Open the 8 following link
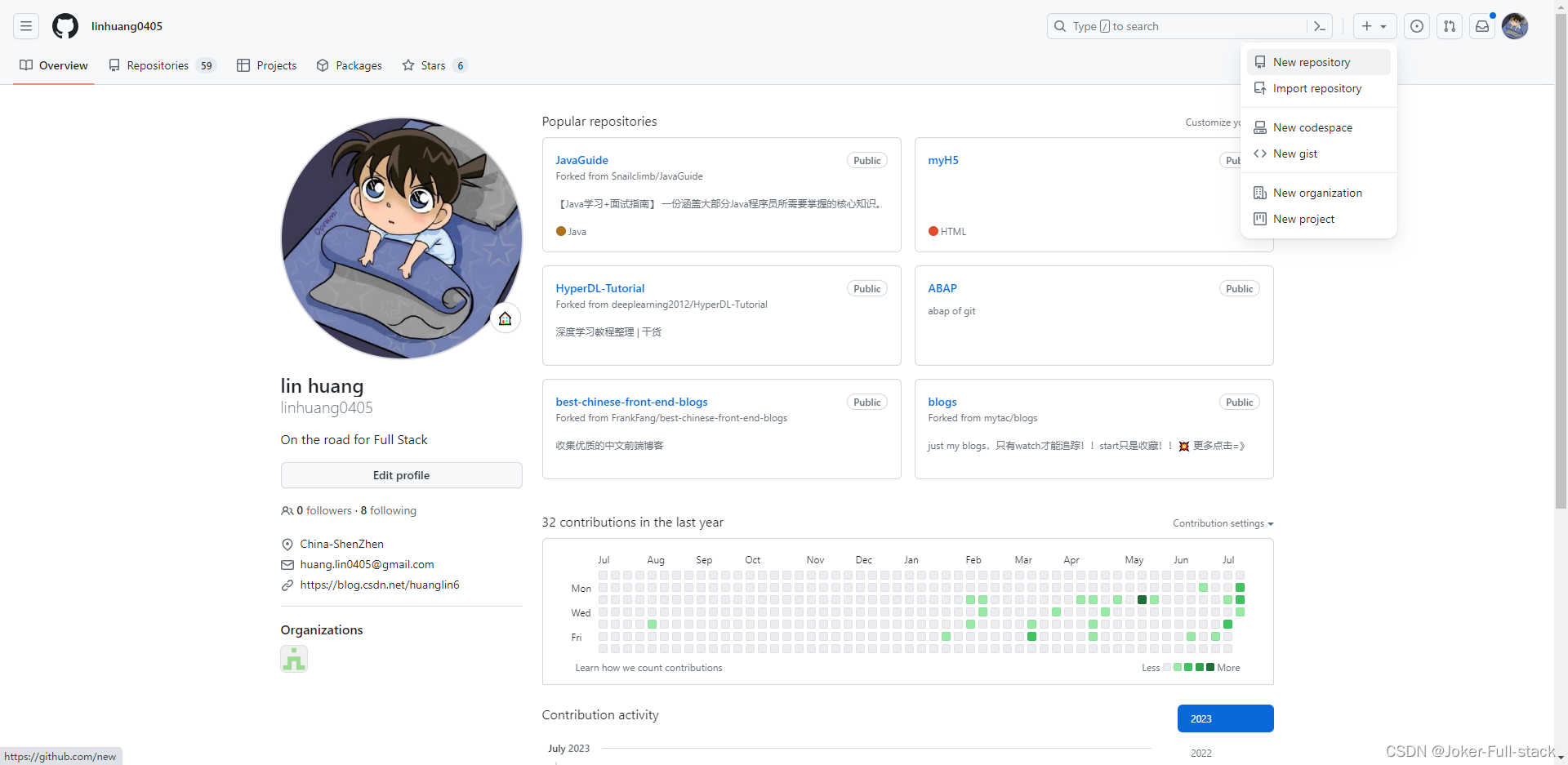1568x765 pixels. pos(389,511)
